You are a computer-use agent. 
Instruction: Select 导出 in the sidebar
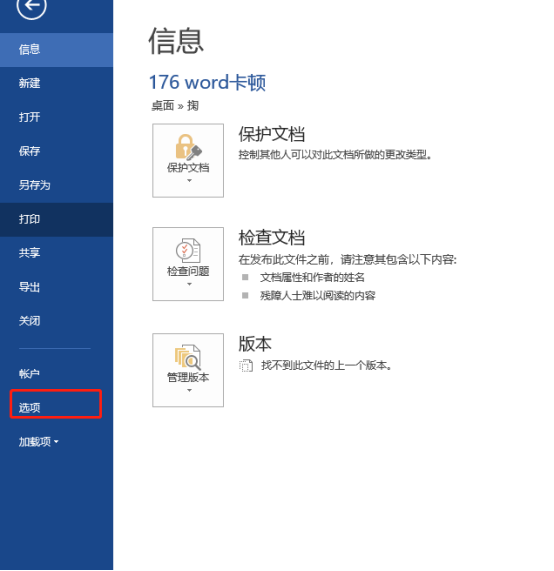(56, 287)
